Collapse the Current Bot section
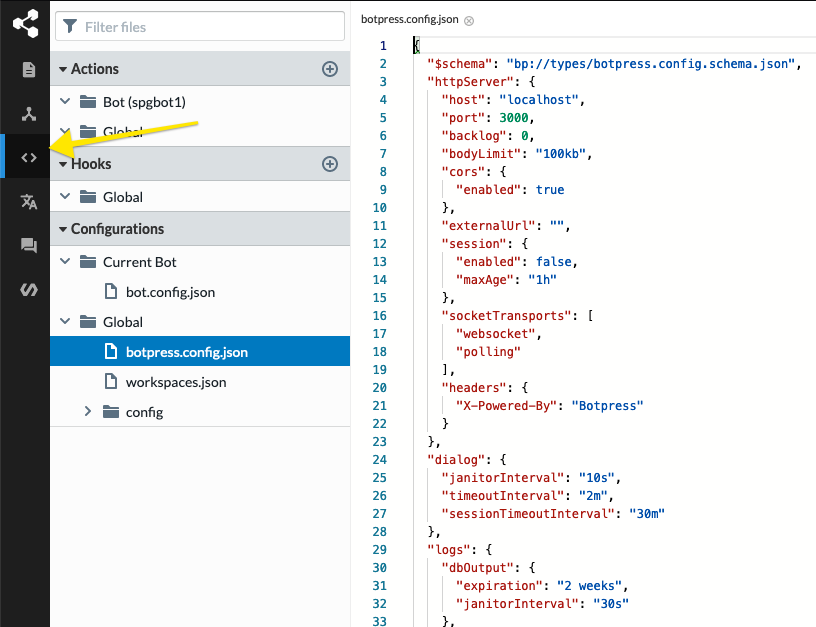The width and height of the screenshot is (816, 627). click(x=65, y=261)
